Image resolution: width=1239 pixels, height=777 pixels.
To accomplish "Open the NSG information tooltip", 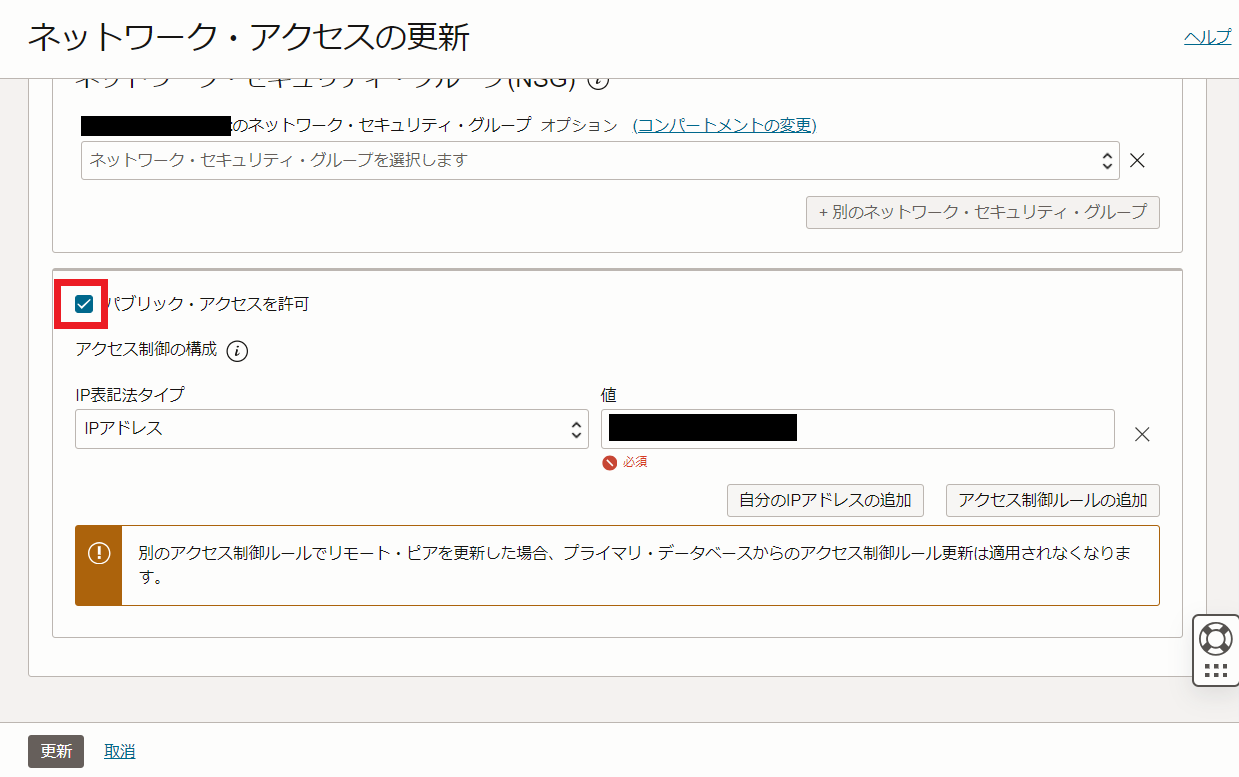I will 597,84.
